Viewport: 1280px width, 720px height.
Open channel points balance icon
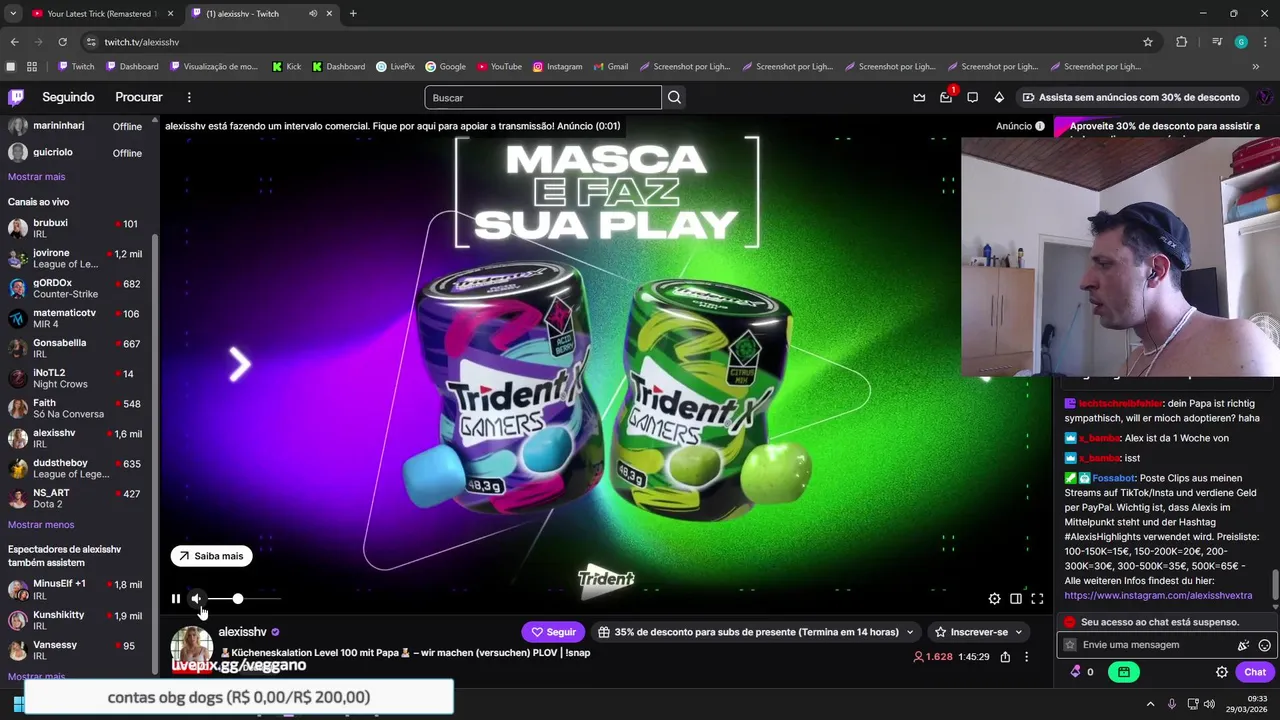tap(1076, 672)
